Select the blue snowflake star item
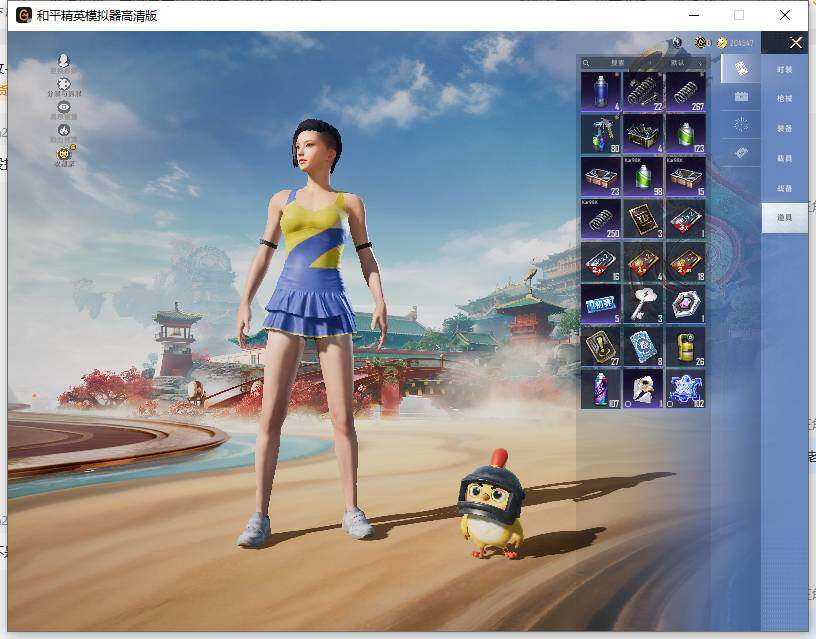This screenshot has width=816, height=639. [x=685, y=389]
